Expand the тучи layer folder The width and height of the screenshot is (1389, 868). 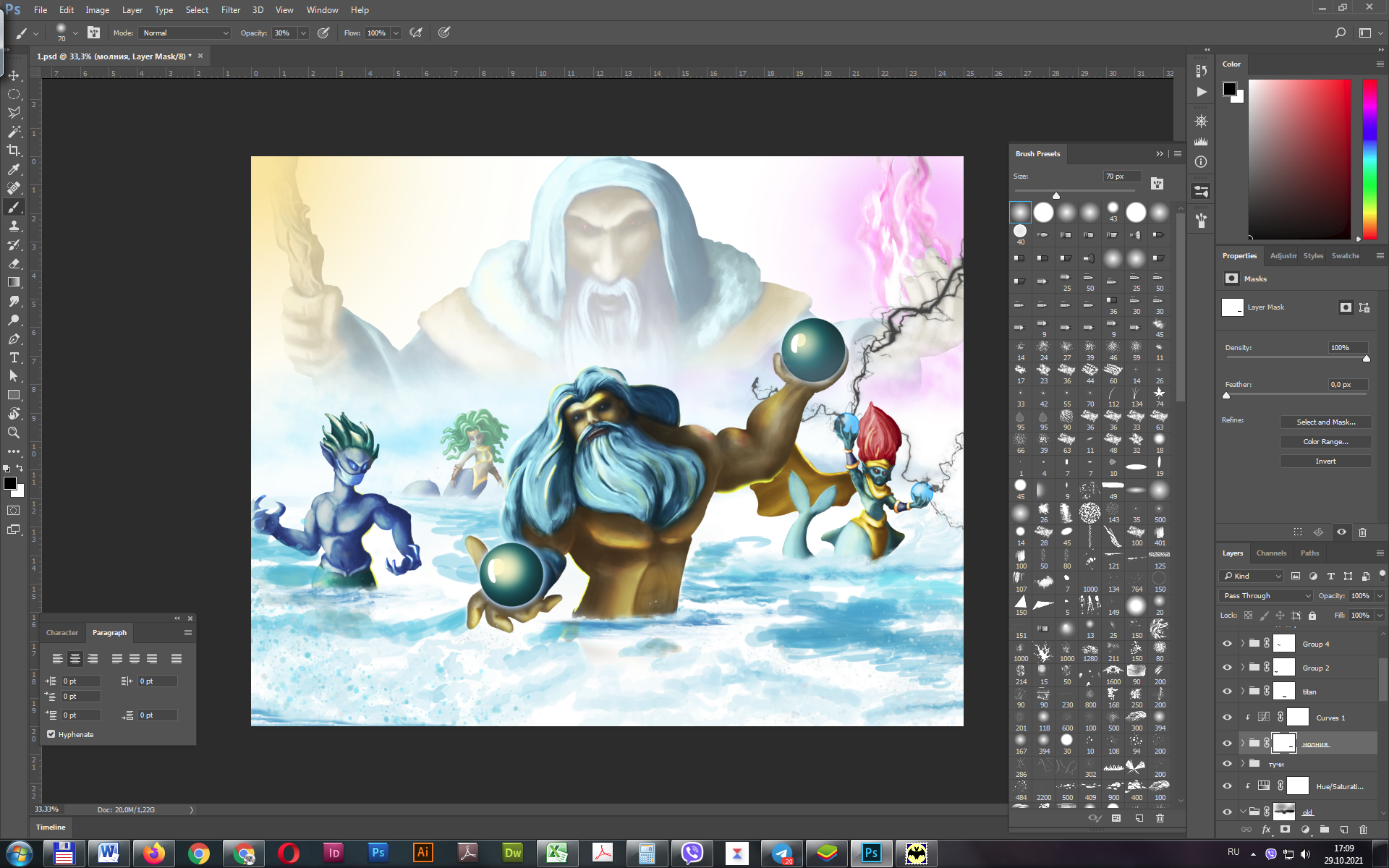tap(1243, 764)
